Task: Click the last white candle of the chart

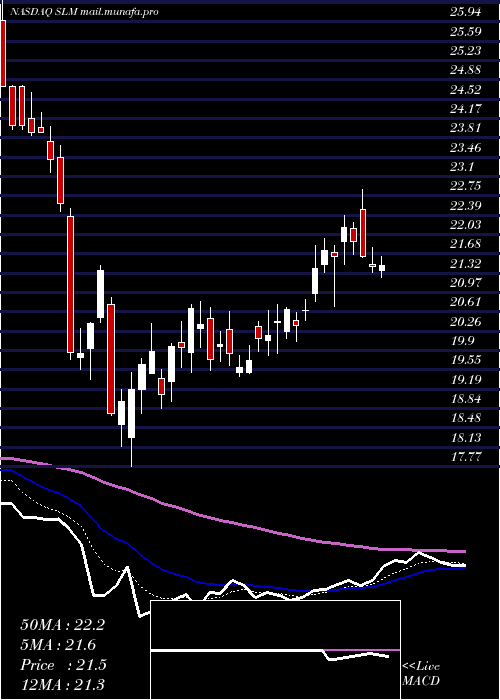Action: [382, 267]
